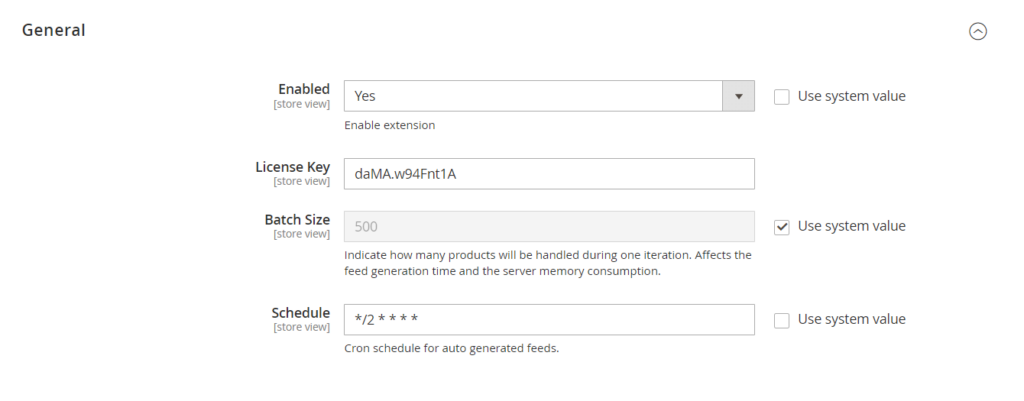The height and width of the screenshot is (401, 1024).
Task: Click the General section heading
Action: point(54,30)
